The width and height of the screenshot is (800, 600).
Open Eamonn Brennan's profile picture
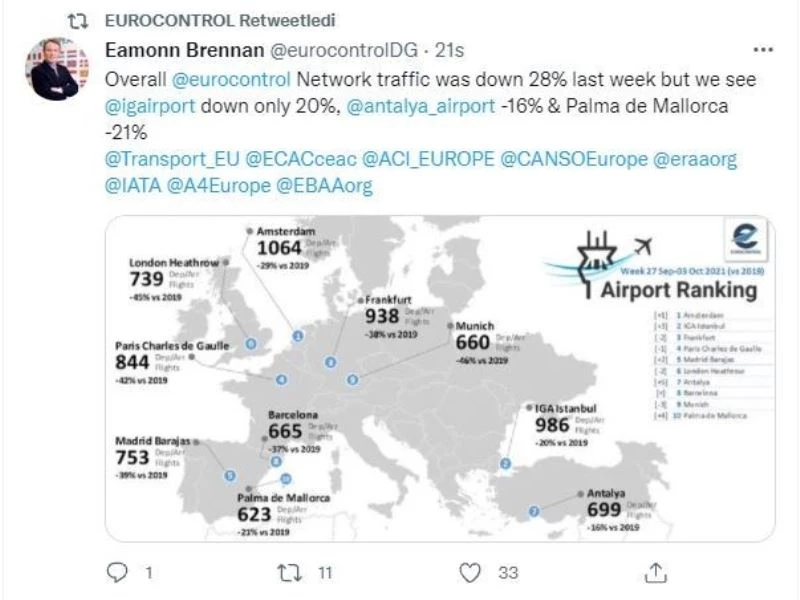tap(55, 70)
